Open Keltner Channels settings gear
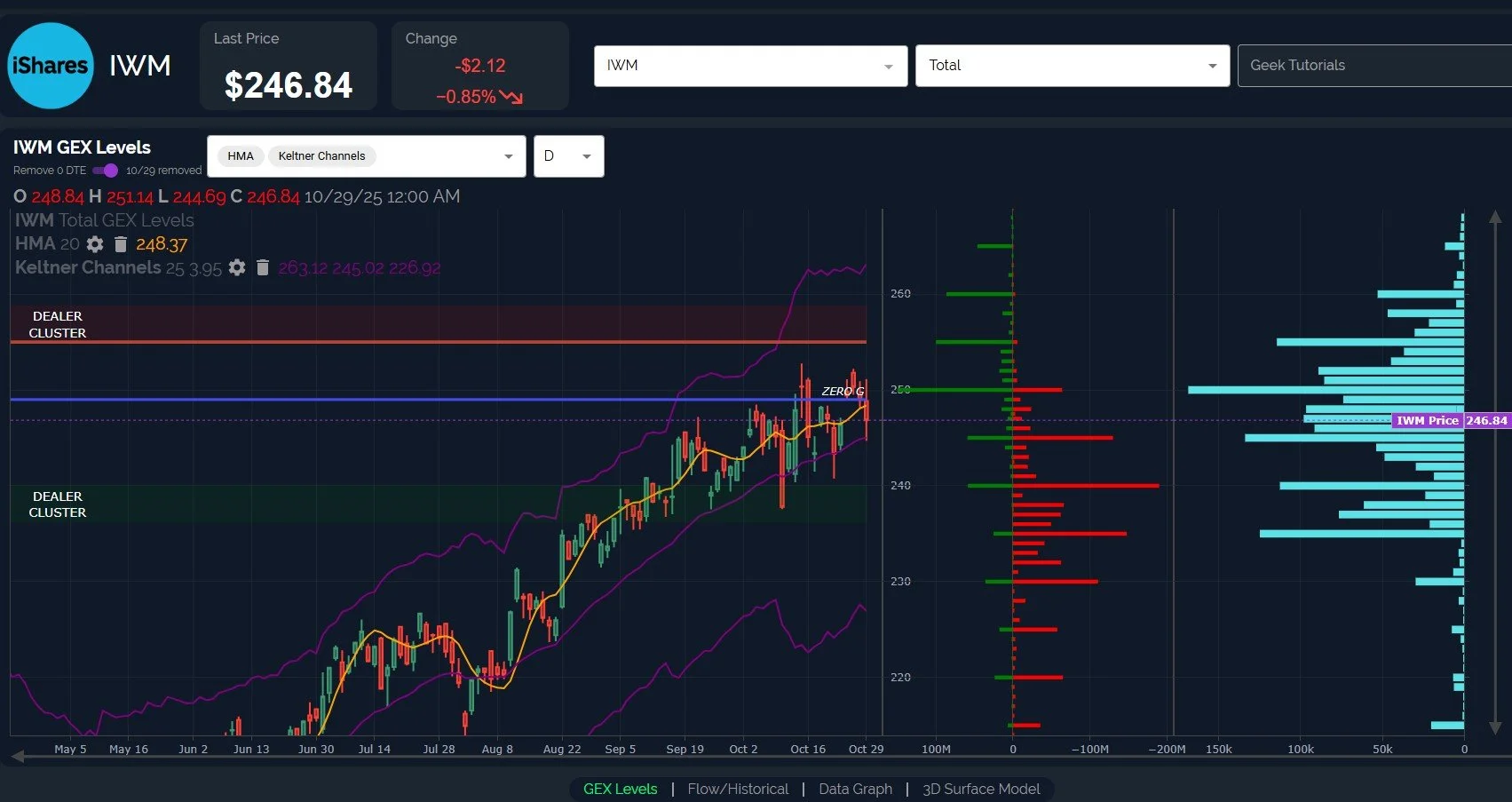The height and width of the screenshot is (802, 1512). coord(237,267)
